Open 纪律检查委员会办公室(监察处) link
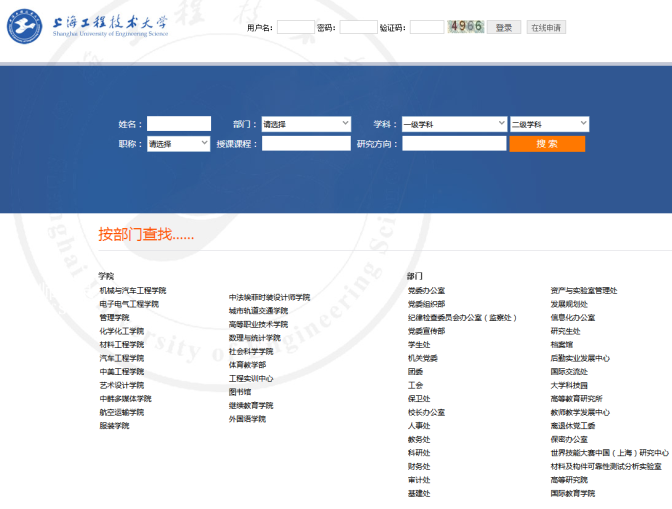 (x=462, y=317)
